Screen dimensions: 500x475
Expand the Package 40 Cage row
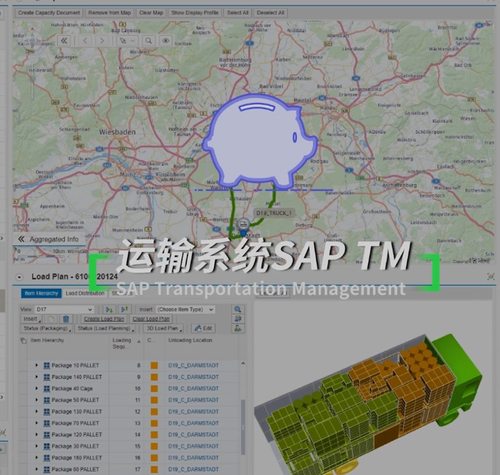tap(37, 389)
